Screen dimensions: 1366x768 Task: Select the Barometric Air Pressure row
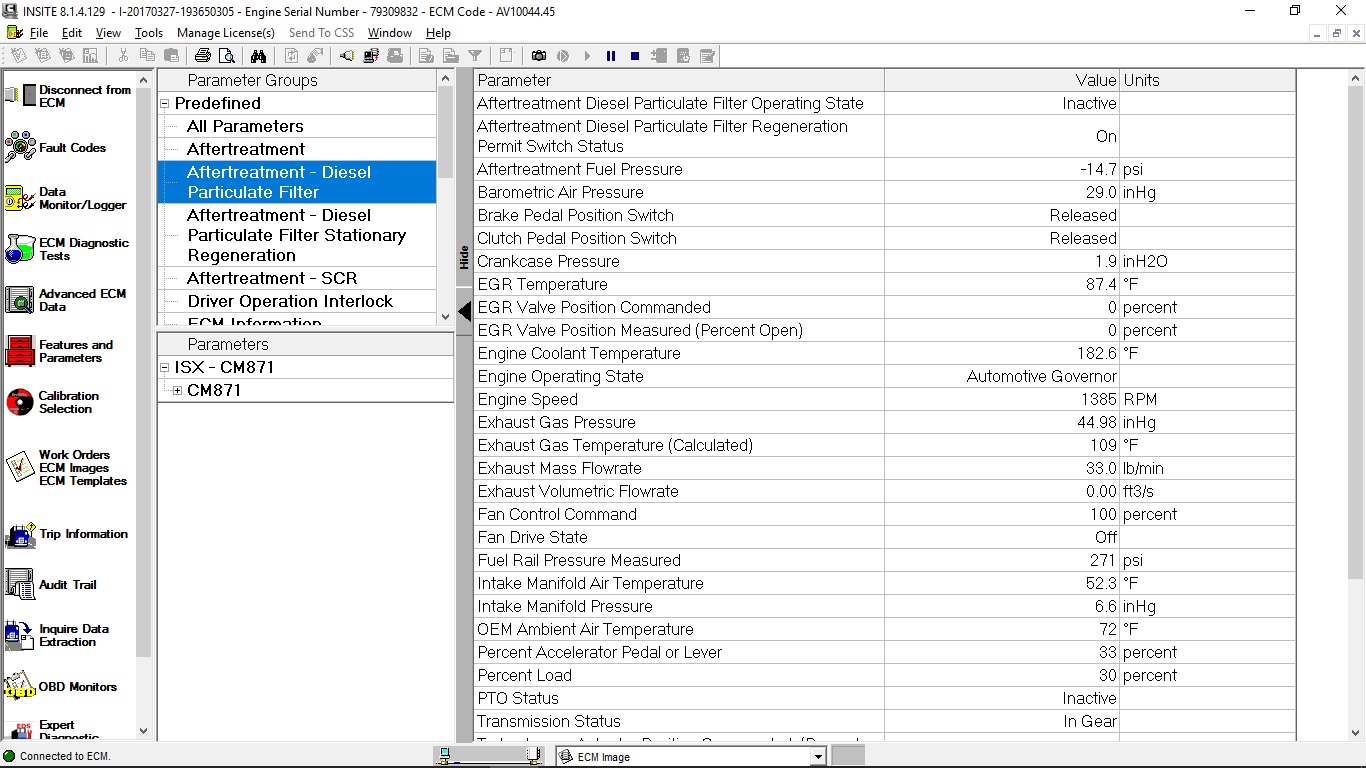pyautogui.click(x=884, y=192)
